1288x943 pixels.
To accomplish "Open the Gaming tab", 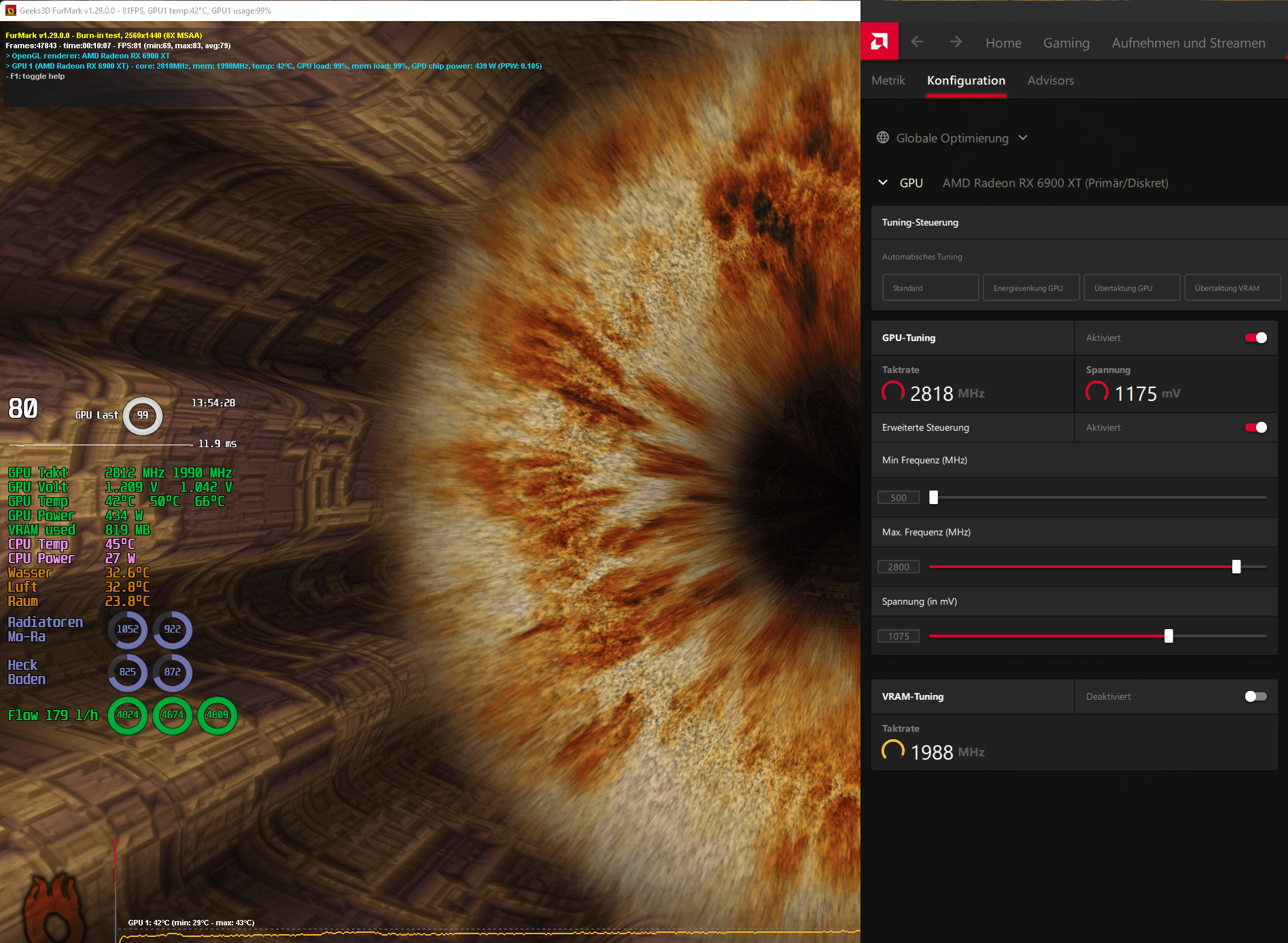I will coord(1066,43).
